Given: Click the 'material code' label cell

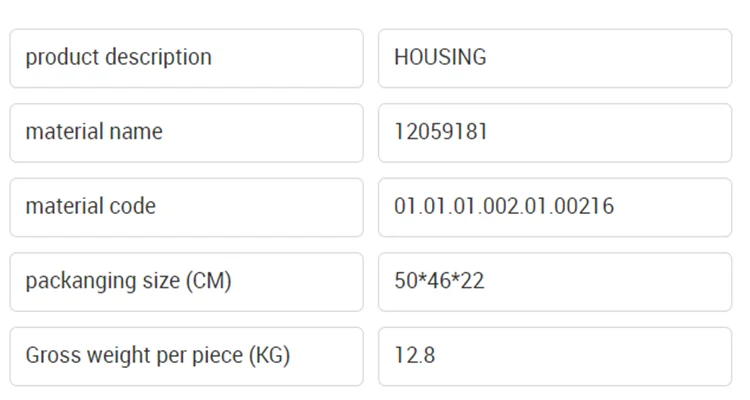Looking at the screenshot, I should click(186, 207).
